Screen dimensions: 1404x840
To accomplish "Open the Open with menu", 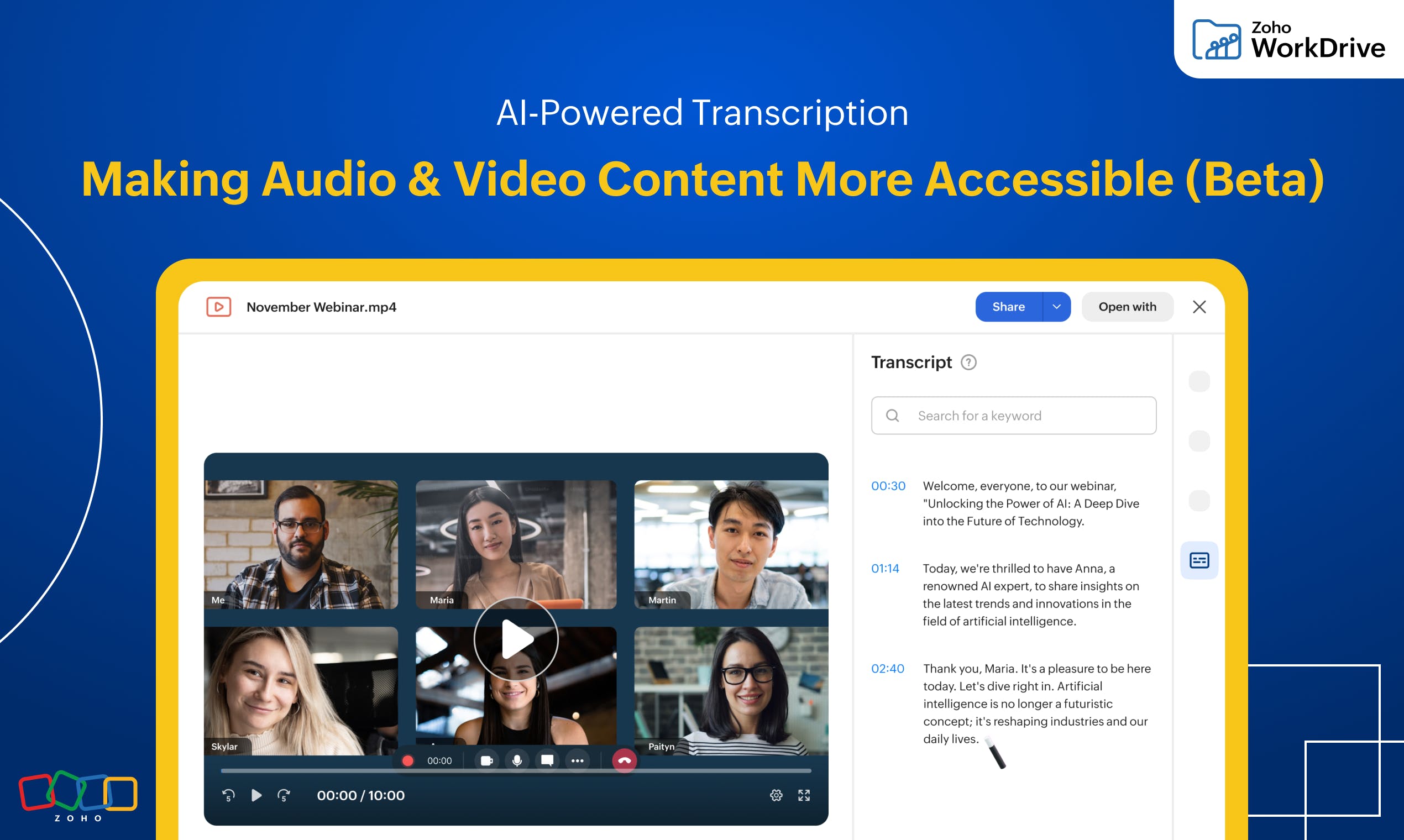I will 1127,307.
